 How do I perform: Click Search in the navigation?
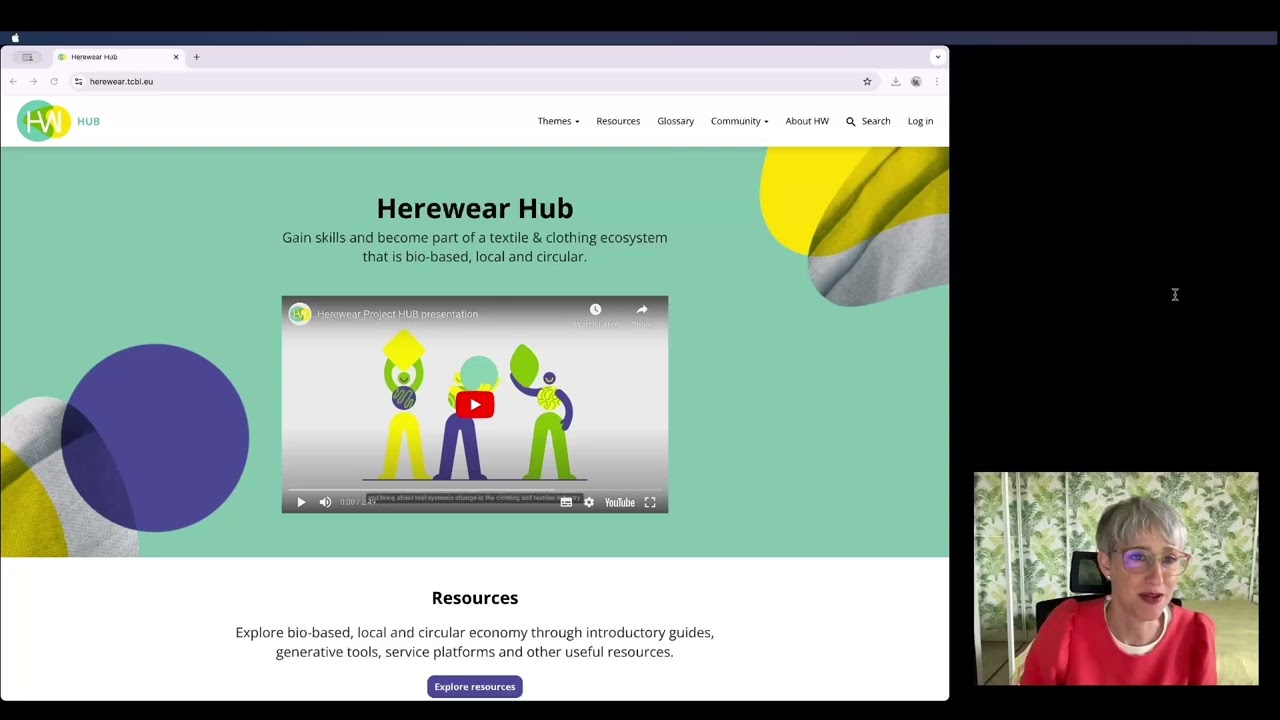click(x=868, y=121)
